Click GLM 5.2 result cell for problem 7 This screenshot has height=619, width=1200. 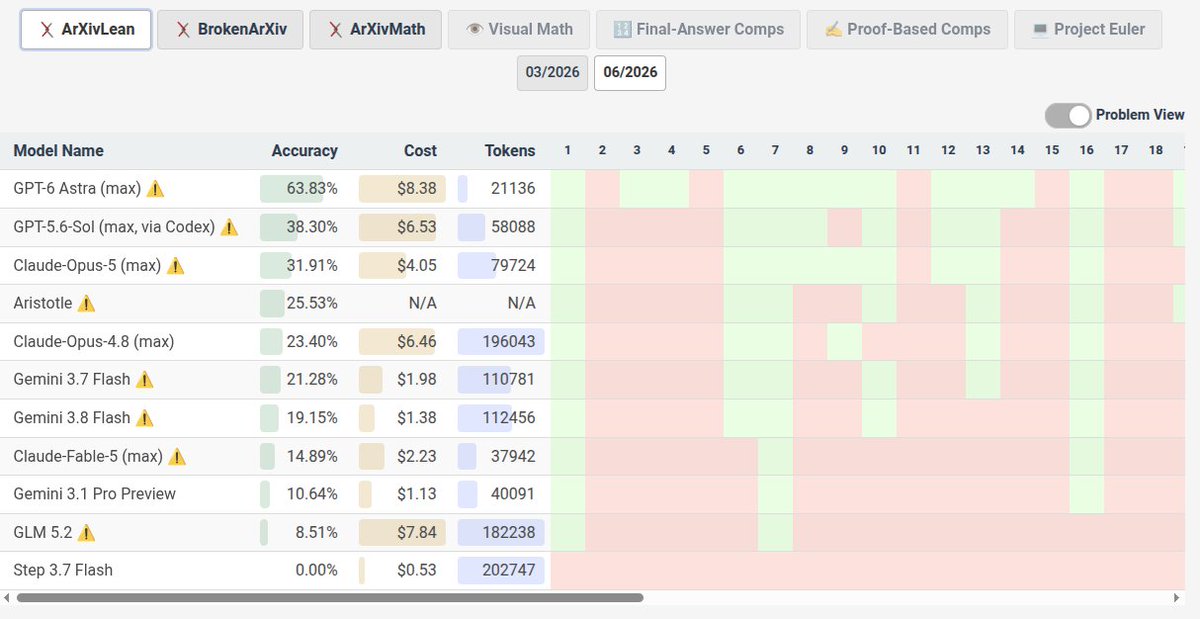[775, 532]
